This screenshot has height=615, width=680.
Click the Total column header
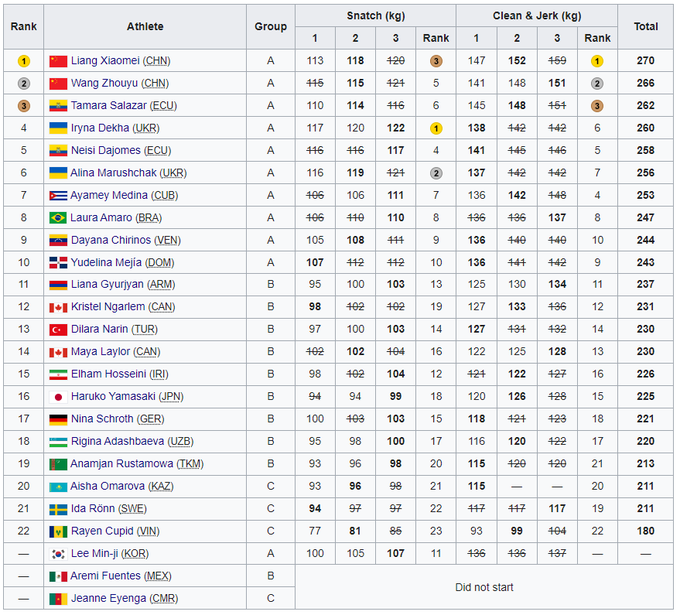(x=645, y=27)
